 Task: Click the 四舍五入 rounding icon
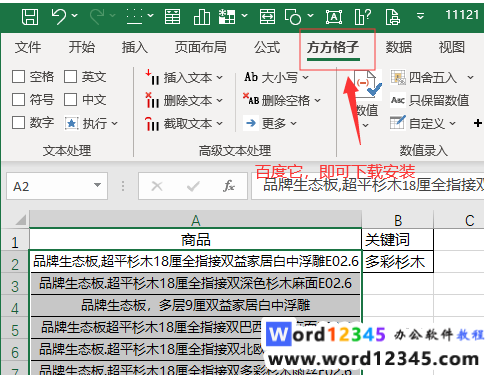[x=398, y=77]
